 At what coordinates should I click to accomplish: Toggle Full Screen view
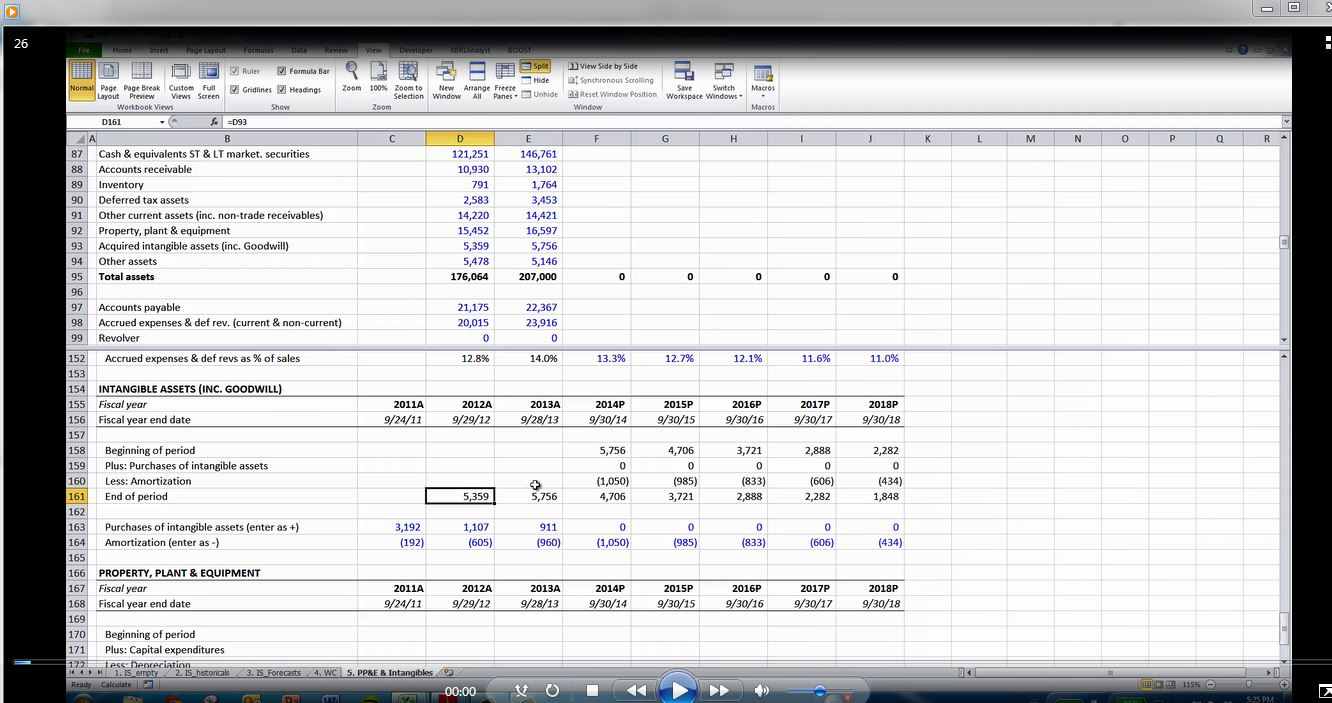coord(208,79)
